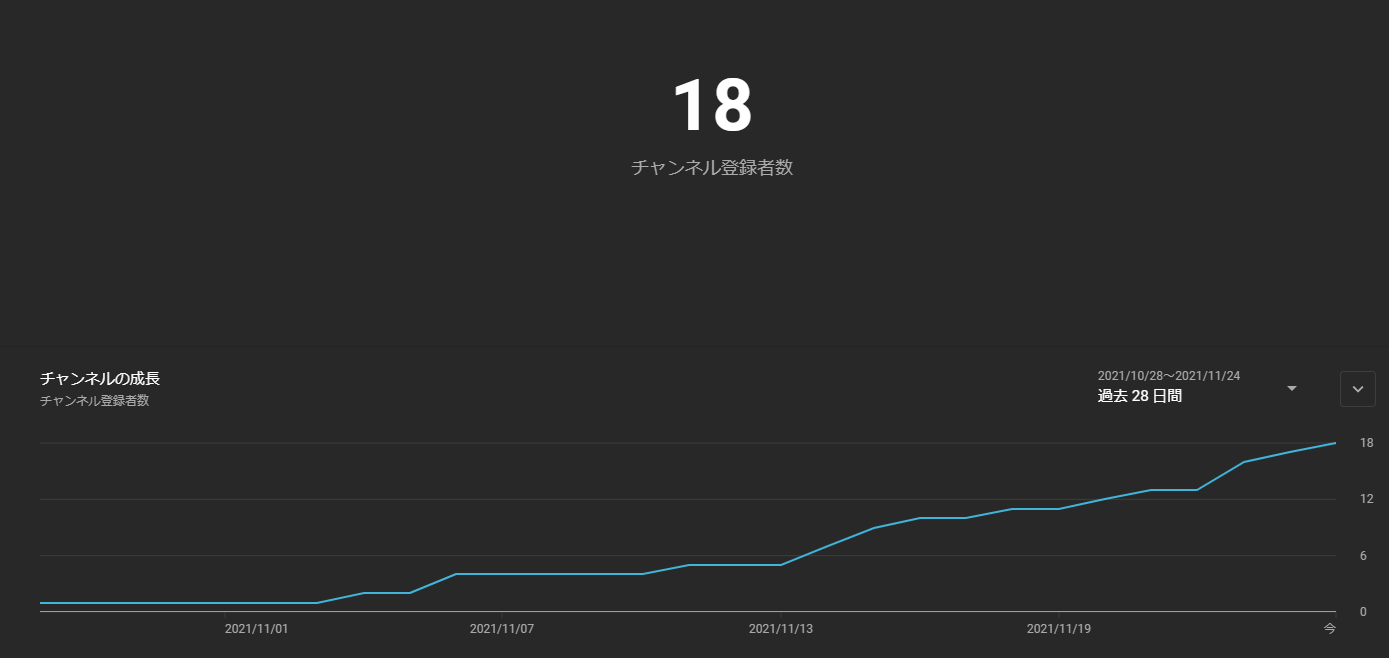The height and width of the screenshot is (658, 1389).
Task: Click the large 18 subscriber count
Action: pos(711,106)
